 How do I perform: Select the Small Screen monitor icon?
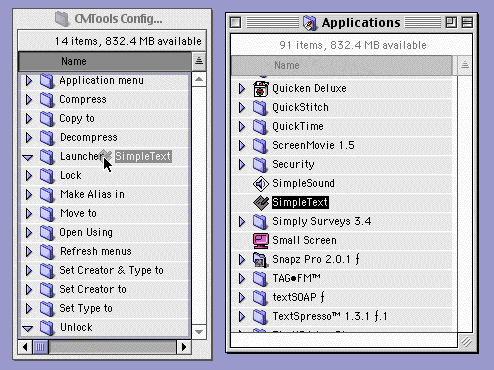(x=261, y=241)
